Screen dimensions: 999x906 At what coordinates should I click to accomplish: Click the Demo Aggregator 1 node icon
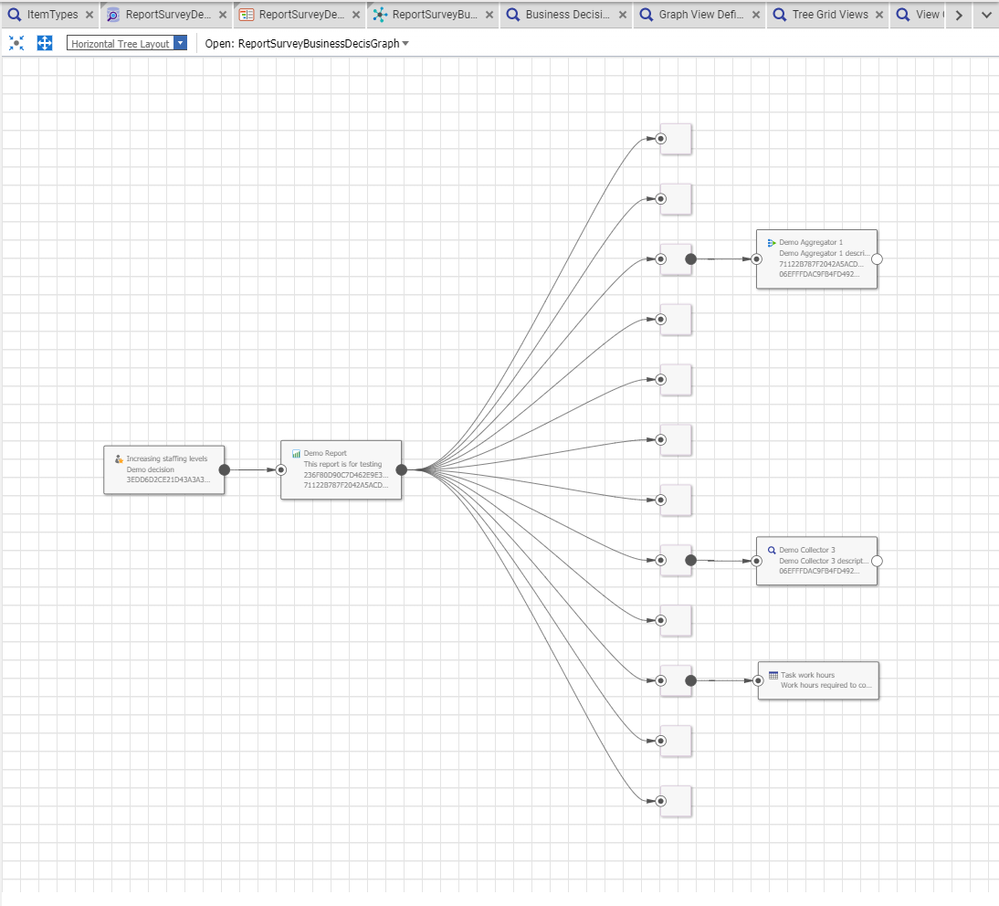[x=772, y=243]
